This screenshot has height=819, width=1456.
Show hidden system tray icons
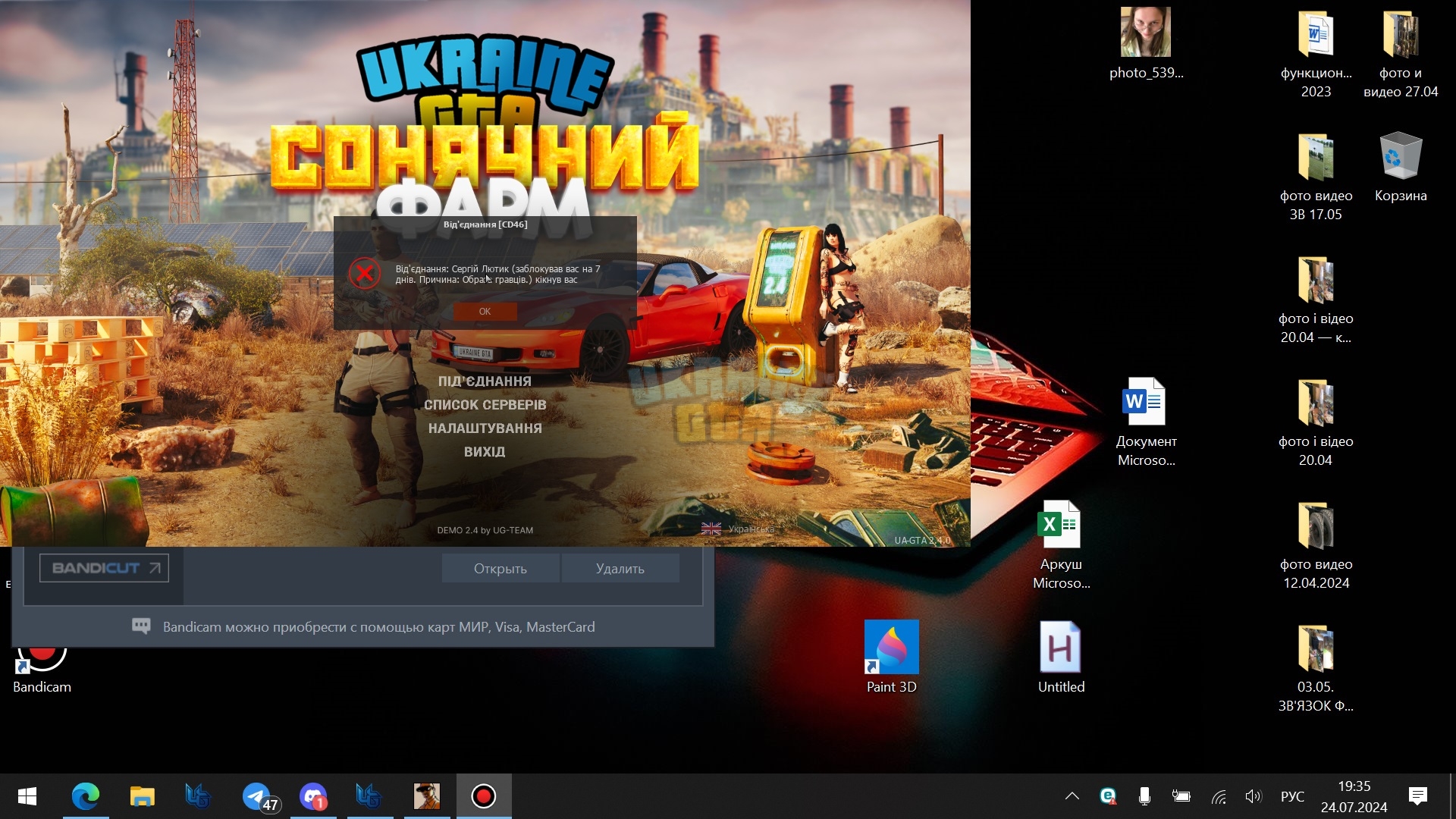1072,796
